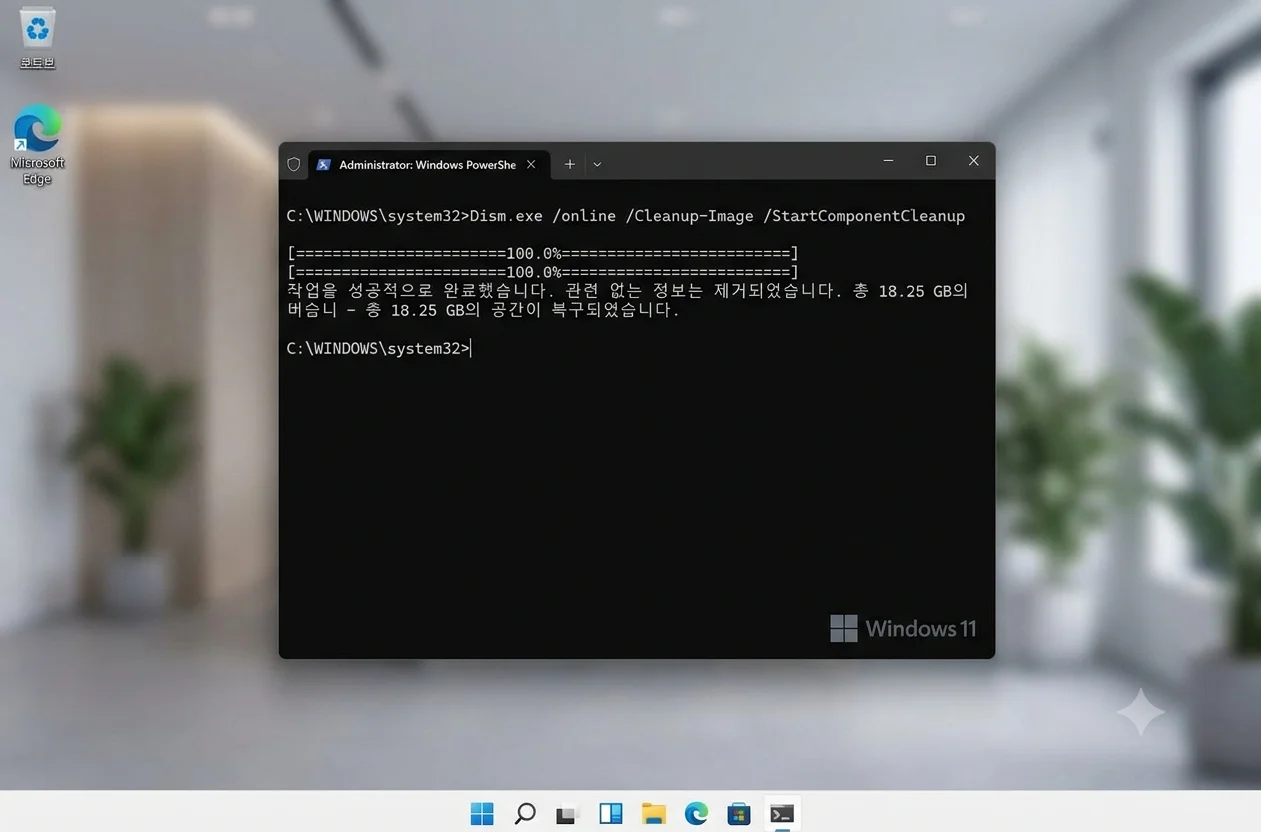The height and width of the screenshot is (832, 1261).
Task: Click the '18.25 GB의 공간이 복구되었습니다' line
Action: (483, 310)
